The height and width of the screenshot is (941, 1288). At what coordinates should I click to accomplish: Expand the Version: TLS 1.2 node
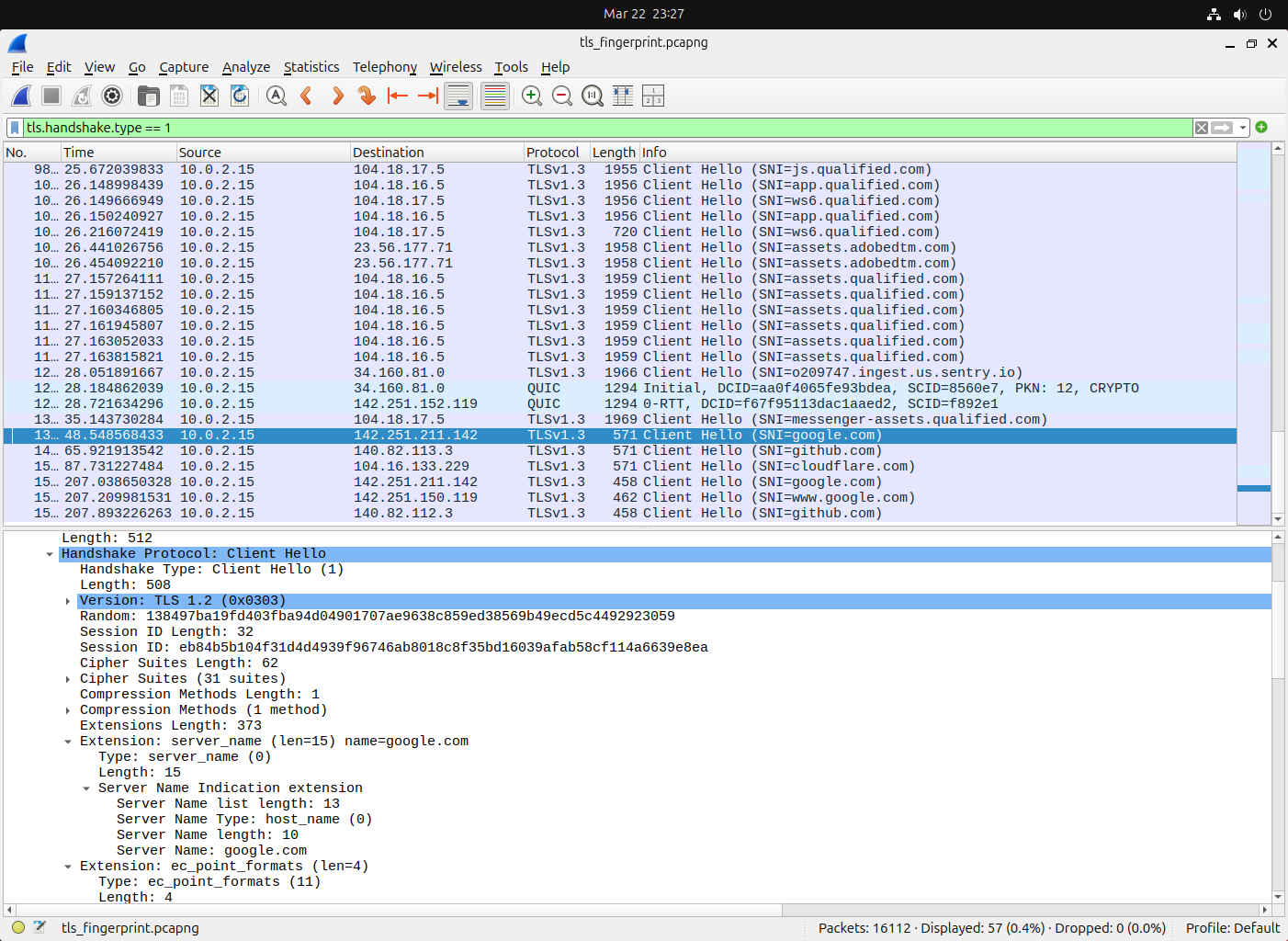[x=68, y=601]
